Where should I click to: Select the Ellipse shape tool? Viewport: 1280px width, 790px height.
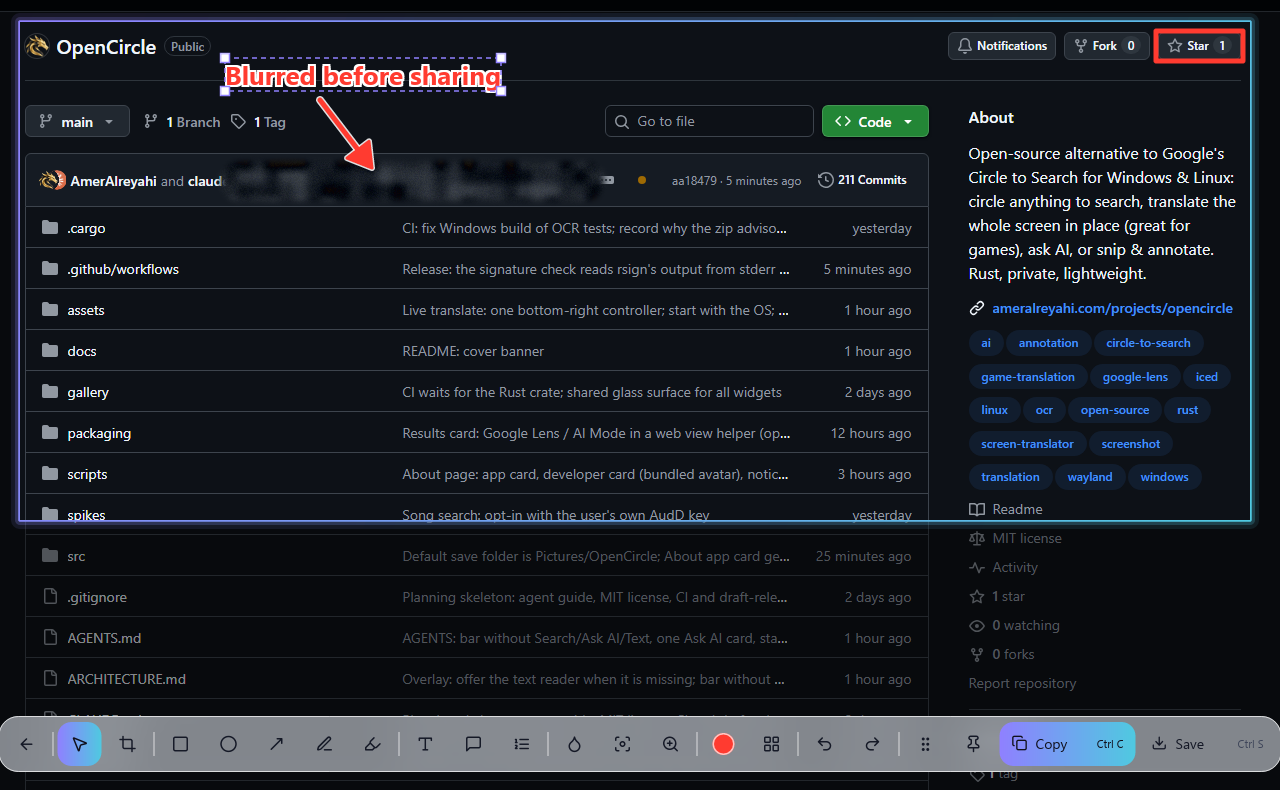228,744
